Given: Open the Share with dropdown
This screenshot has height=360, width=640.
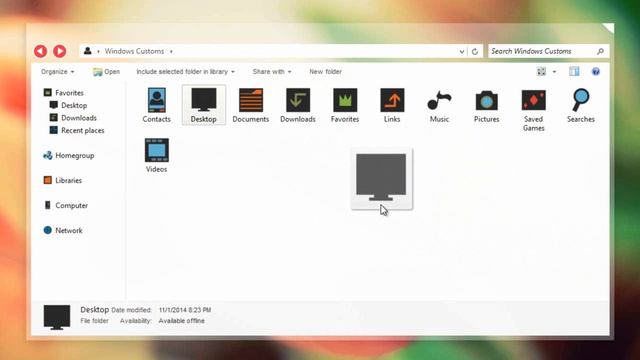Looking at the screenshot, I should (x=272, y=71).
